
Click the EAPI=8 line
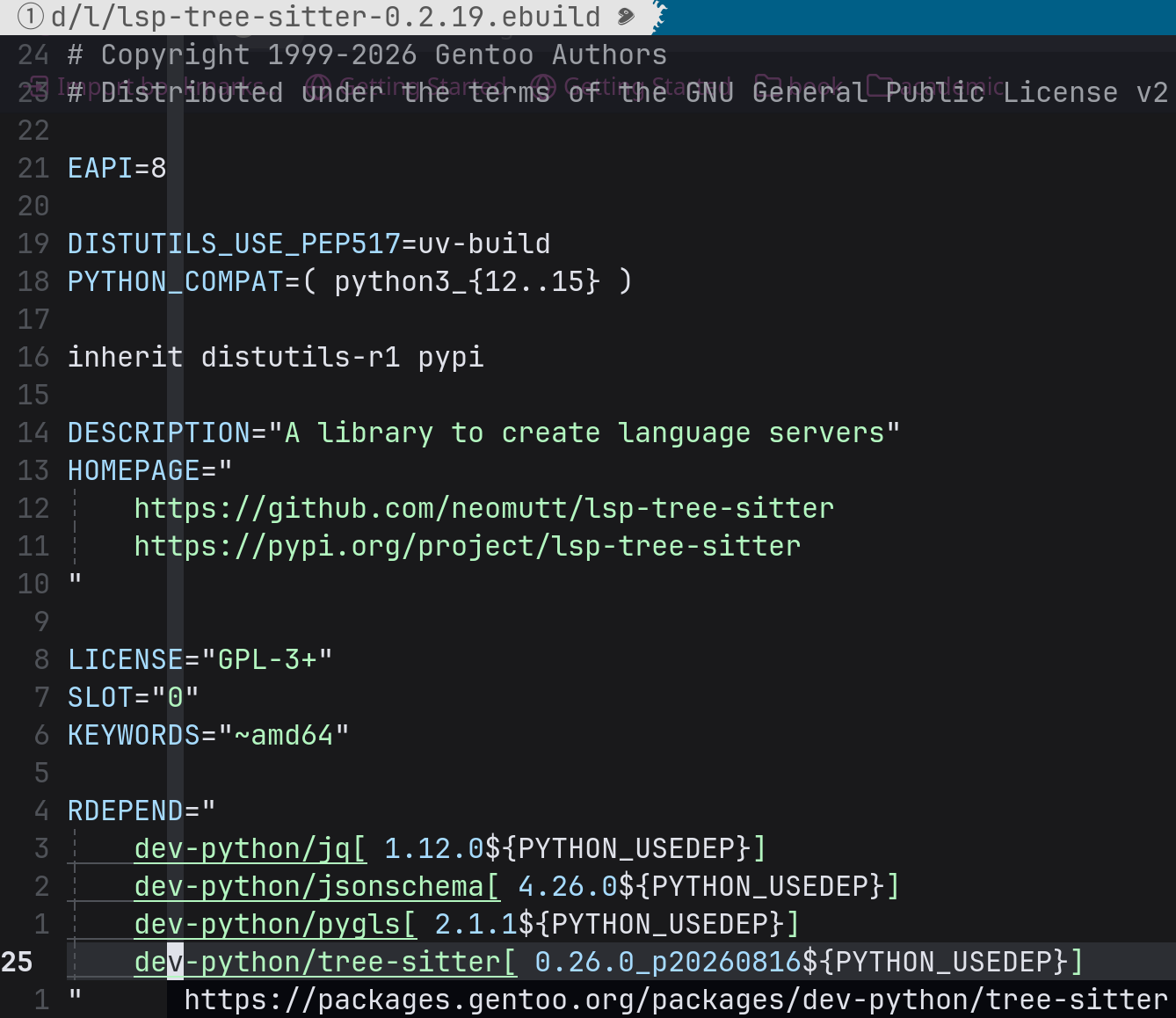pos(117,168)
